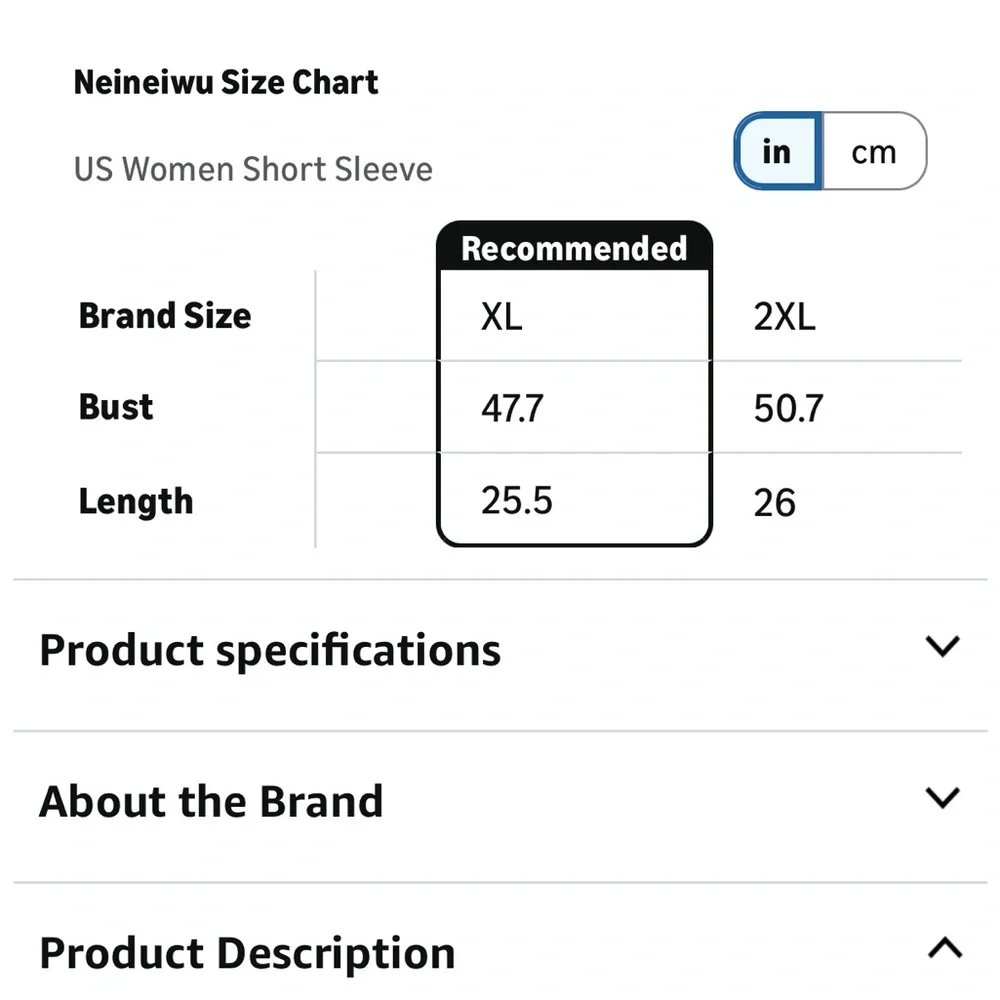Click the 2XL length value 26
The height and width of the screenshot is (1000, 1000).
tap(774, 503)
